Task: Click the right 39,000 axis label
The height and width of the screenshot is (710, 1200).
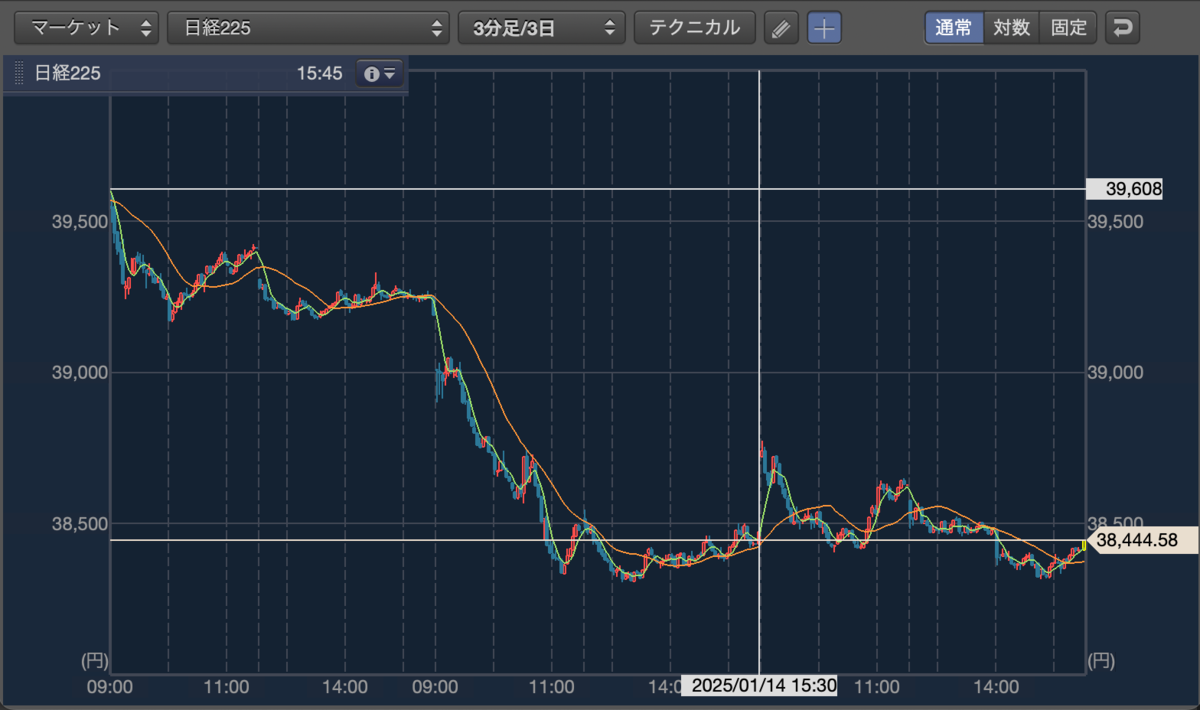Action: (1114, 372)
